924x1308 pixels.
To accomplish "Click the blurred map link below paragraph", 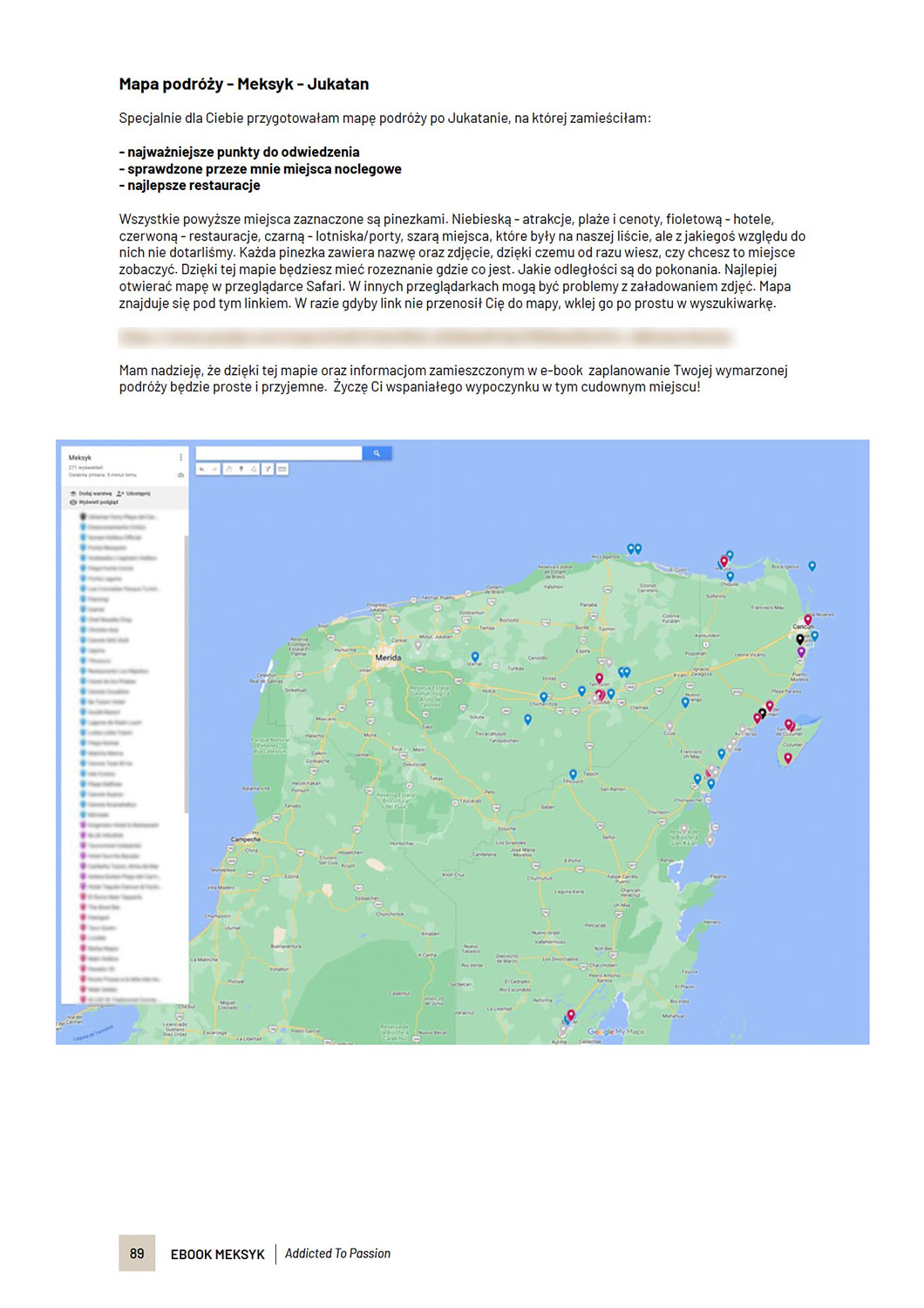I will point(425,337).
